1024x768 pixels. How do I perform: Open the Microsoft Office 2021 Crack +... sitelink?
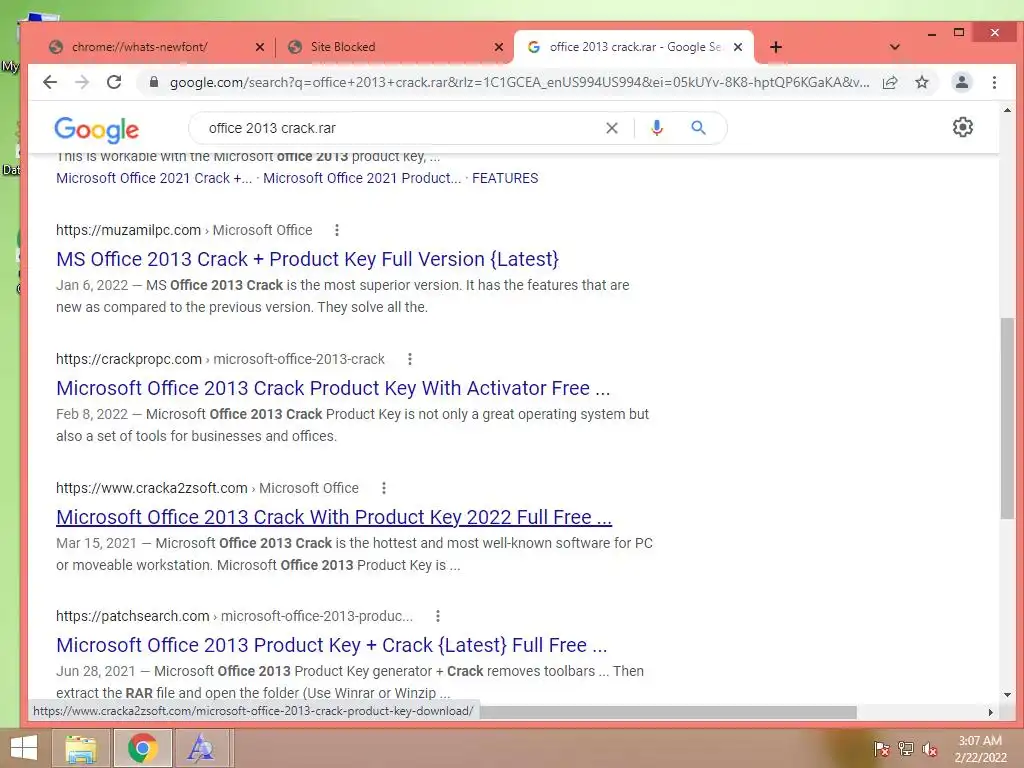tap(153, 178)
